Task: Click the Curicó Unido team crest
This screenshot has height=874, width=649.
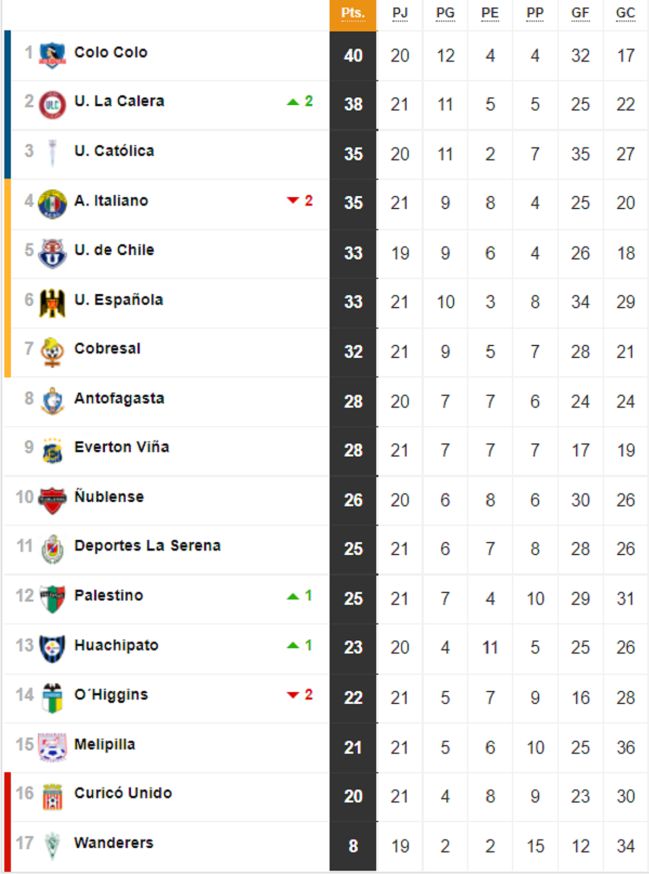Action: click(52, 795)
